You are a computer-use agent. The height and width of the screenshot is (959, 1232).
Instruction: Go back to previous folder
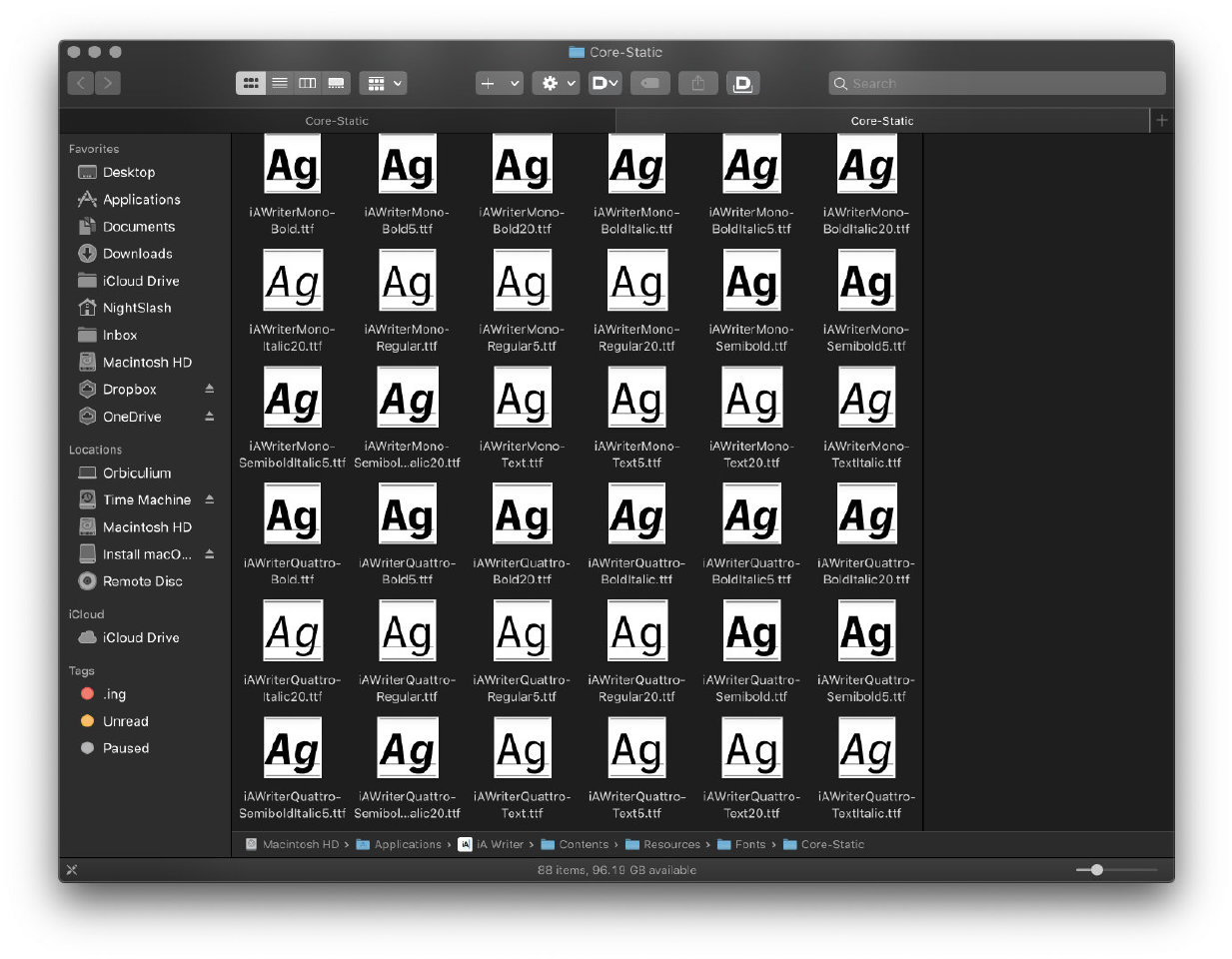point(81,83)
